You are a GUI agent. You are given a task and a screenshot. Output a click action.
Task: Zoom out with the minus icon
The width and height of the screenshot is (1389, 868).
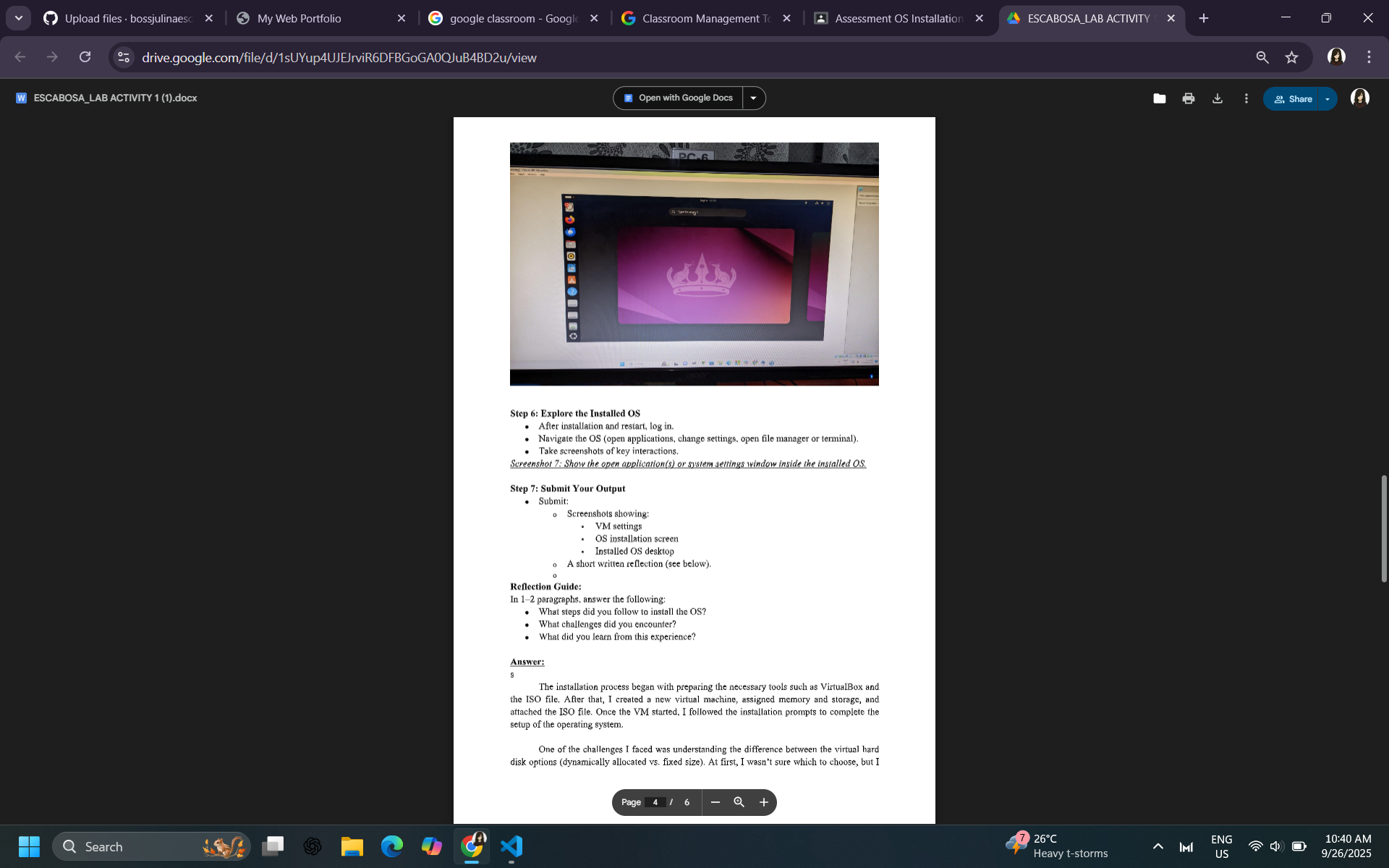(715, 802)
